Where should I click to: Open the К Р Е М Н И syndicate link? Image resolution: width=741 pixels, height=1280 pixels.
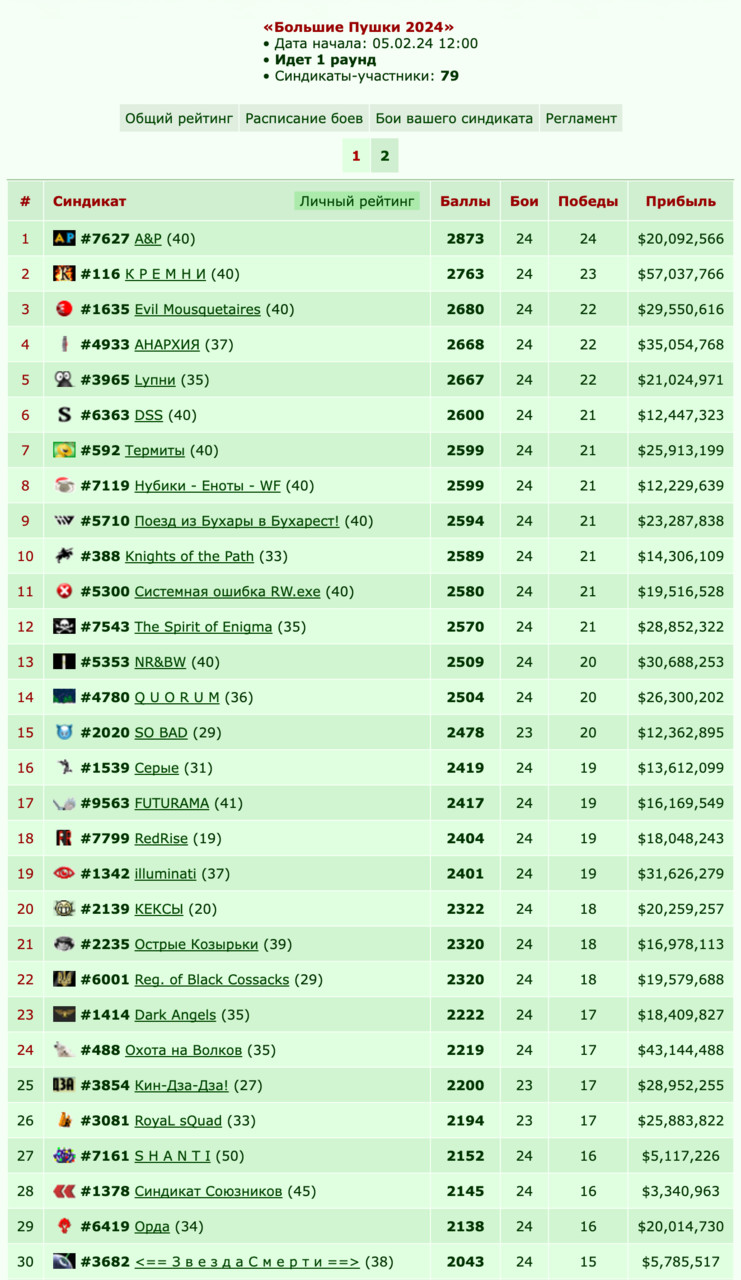tap(165, 274)
